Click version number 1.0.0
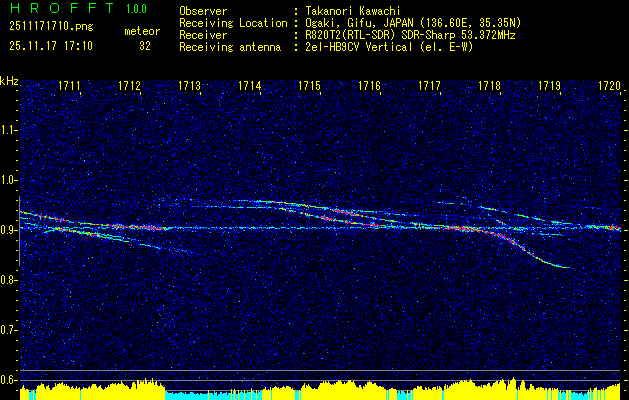Viewport: 629px width, 400px height. coord(136,9)
